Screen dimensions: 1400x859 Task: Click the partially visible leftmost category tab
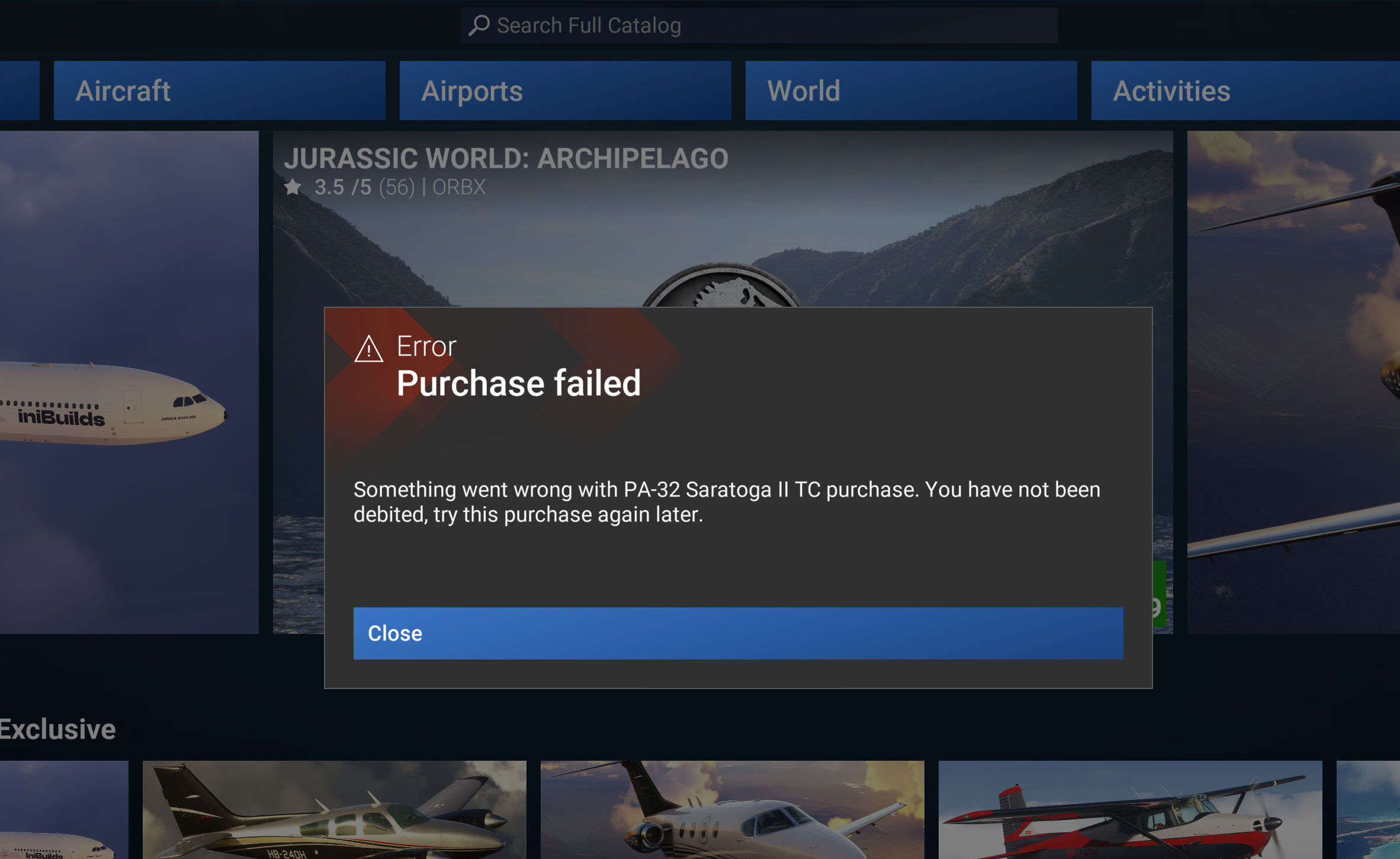(x=20, y=91)
